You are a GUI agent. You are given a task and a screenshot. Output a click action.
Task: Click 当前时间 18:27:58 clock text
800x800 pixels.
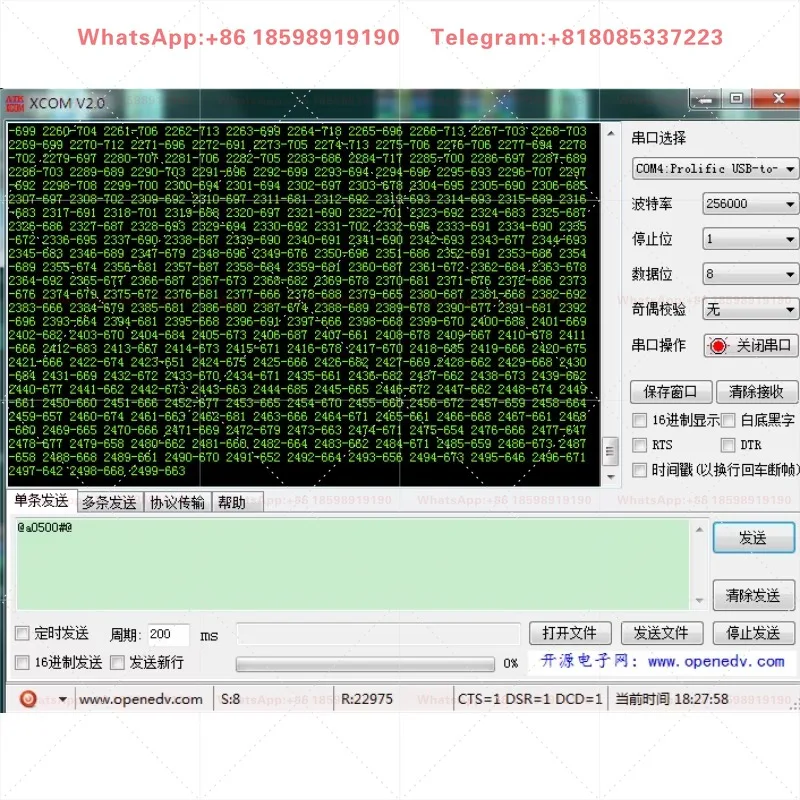coord(672,699)
